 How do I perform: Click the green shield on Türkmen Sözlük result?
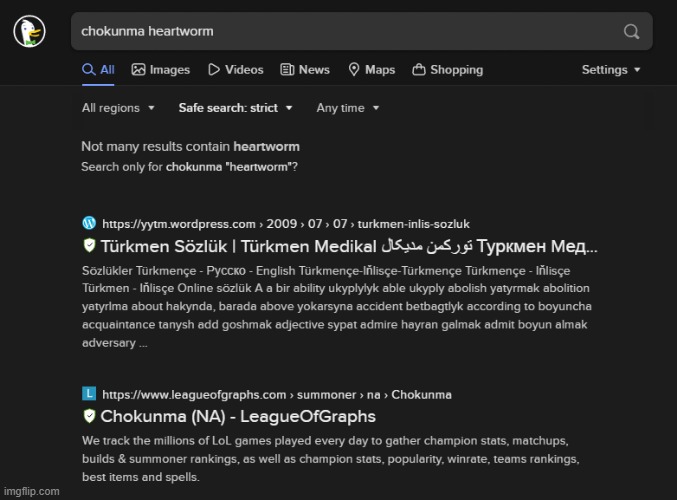[89, 246]
